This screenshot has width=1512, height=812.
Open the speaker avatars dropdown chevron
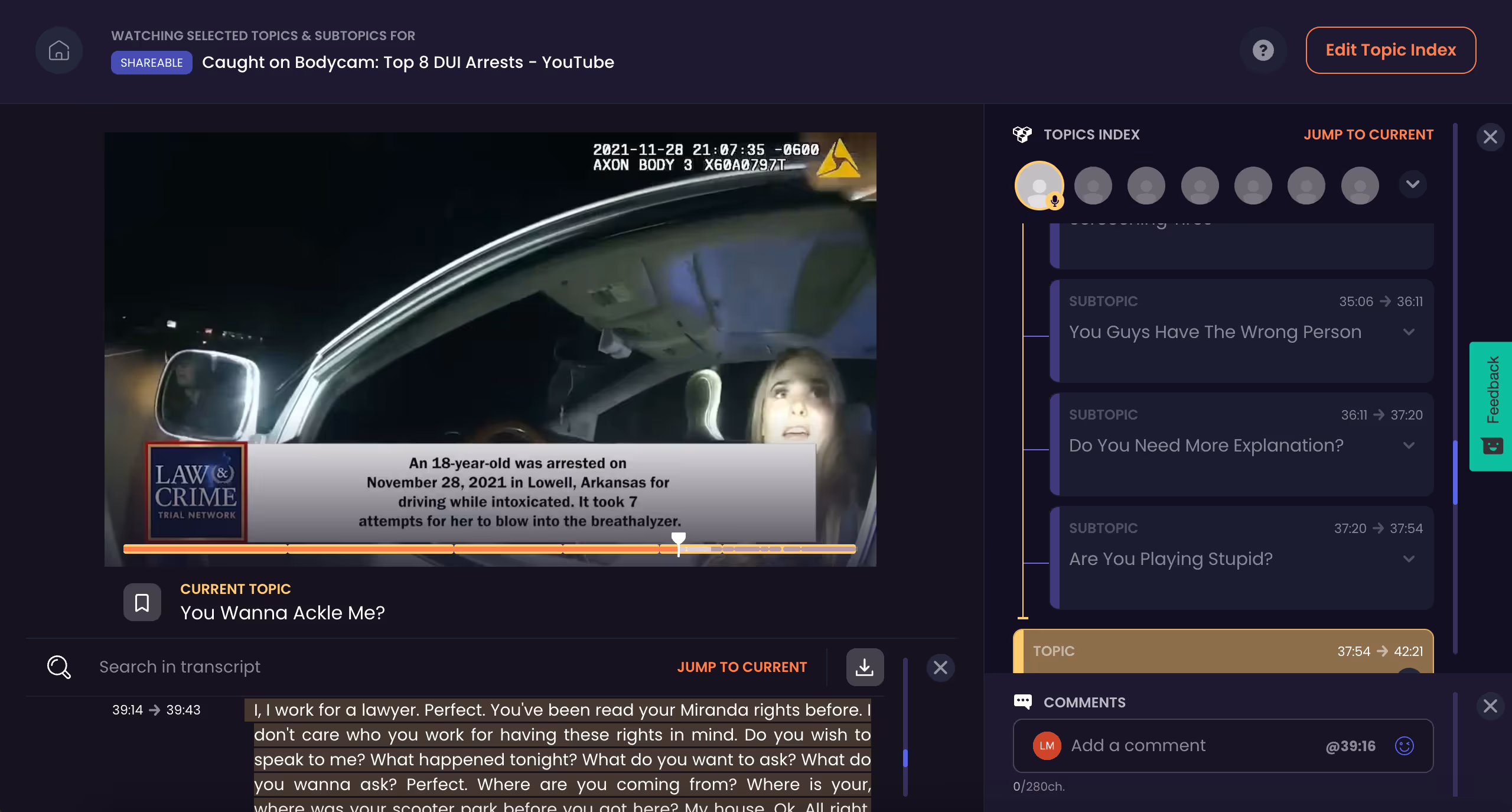(x=1412, y=184)
